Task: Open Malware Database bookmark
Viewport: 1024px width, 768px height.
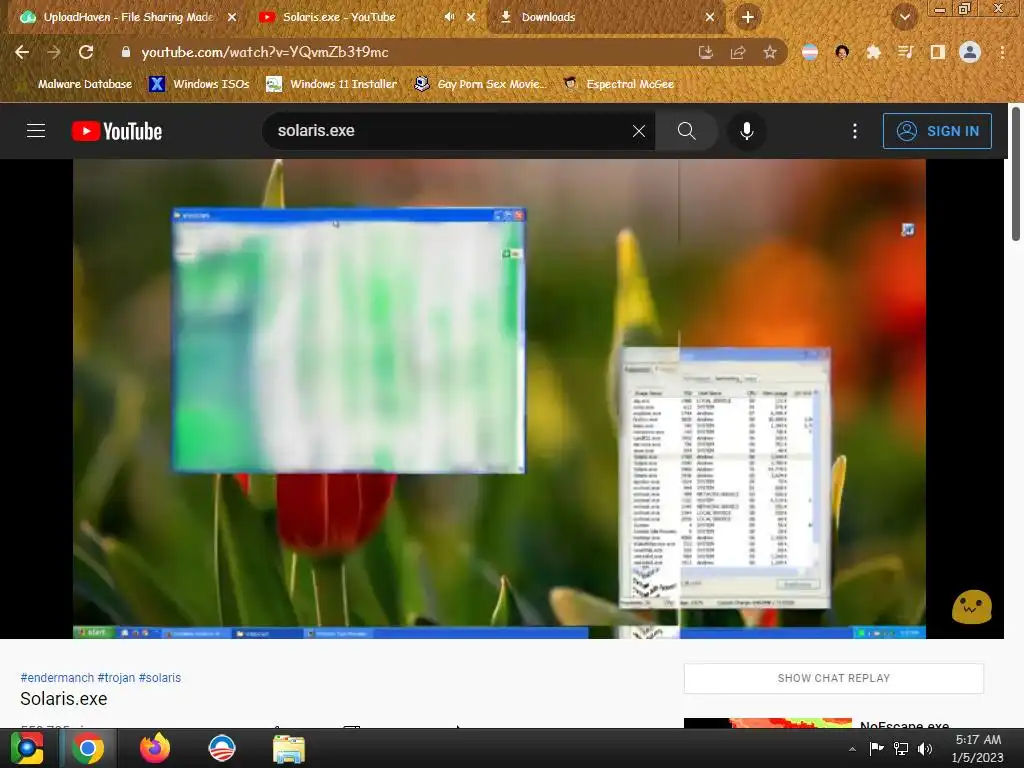Action: pyautogui.click(x=76, y=84)
